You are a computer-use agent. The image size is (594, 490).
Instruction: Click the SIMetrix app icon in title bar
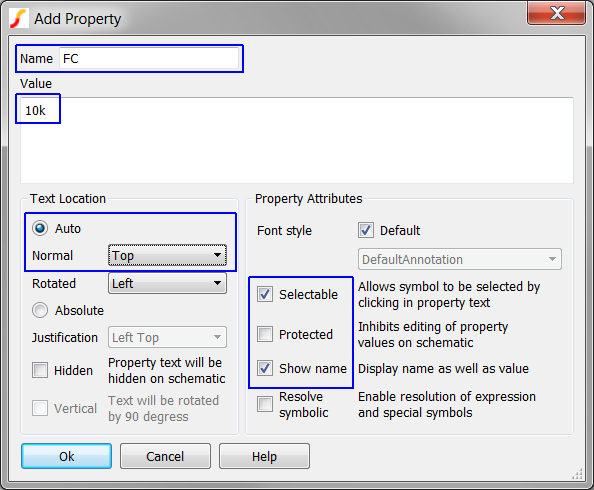[x=19, y=18]
